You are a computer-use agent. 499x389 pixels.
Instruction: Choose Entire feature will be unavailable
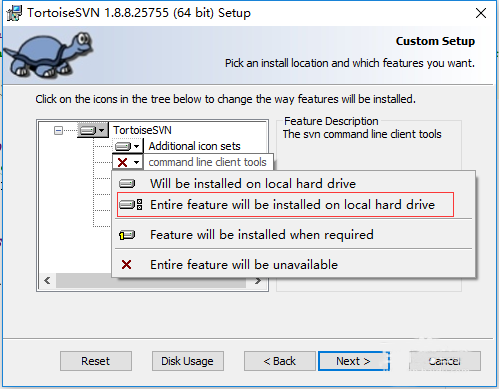coord(293,265)
